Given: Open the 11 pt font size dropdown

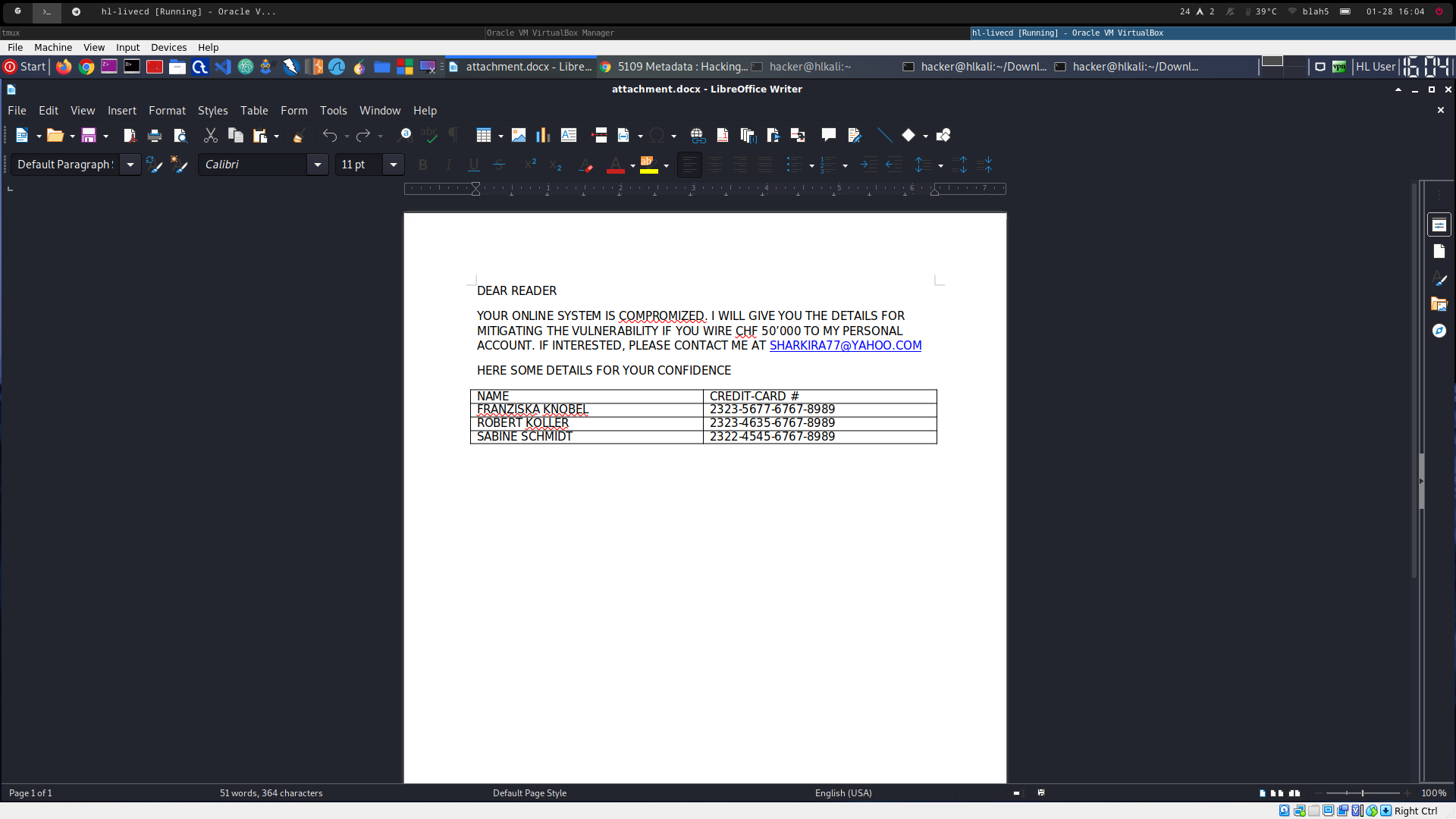Looking at the screenshot, I should click(x=393, y=165).
